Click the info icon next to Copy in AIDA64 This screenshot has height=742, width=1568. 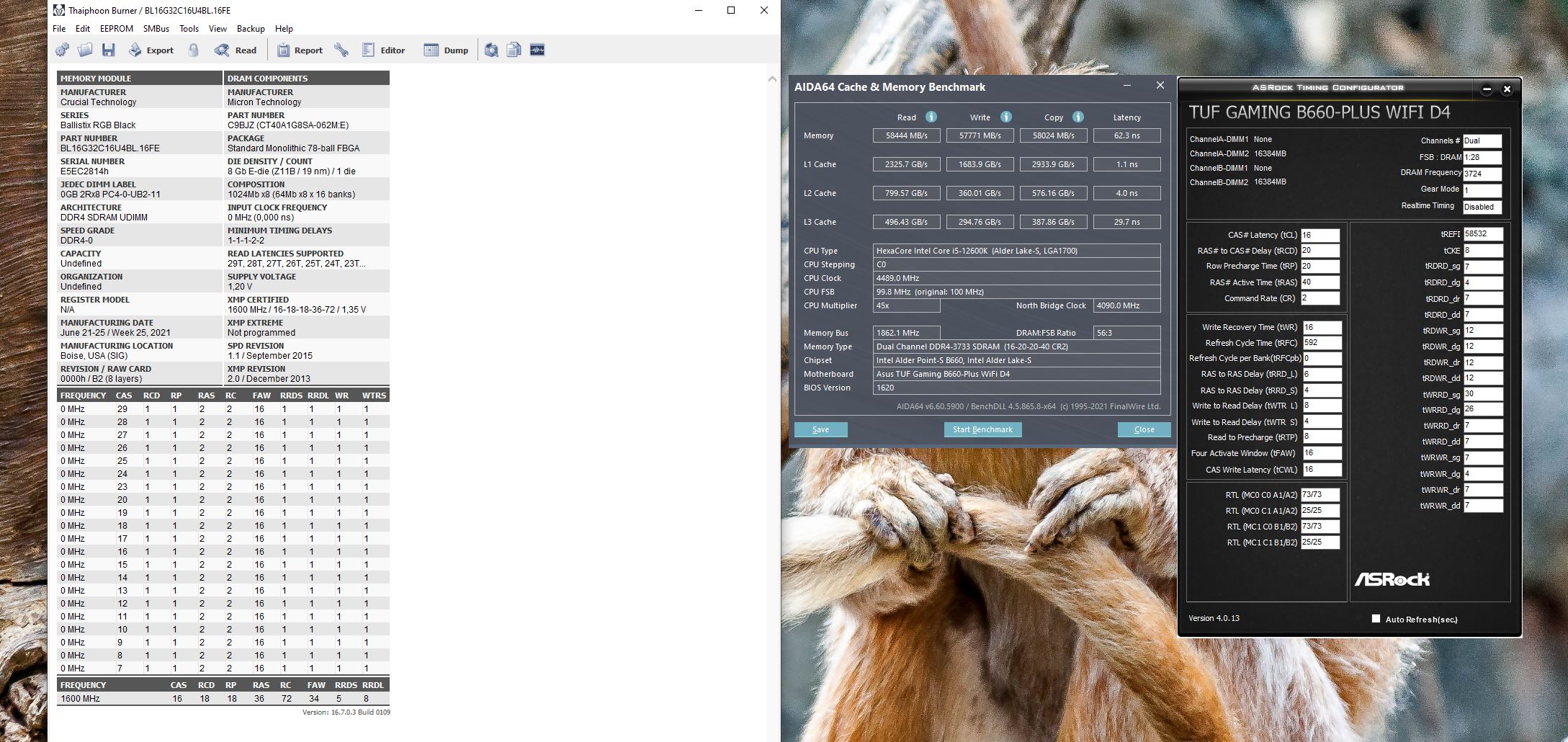point(1078,117)
